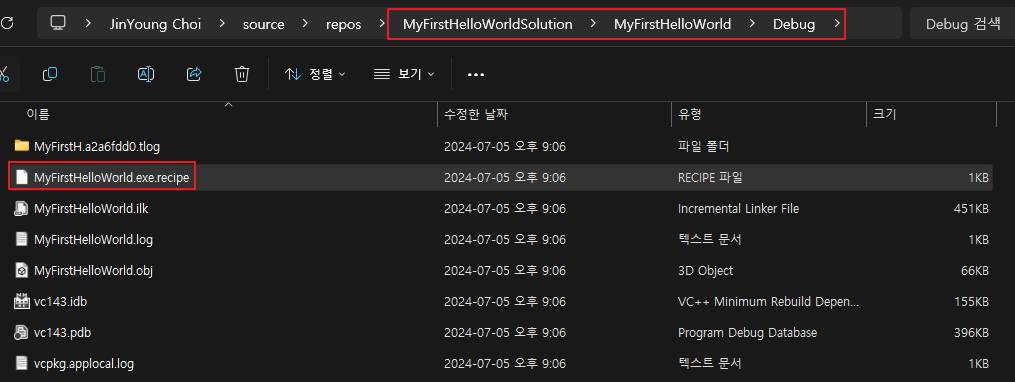The height and width of the screenshot is (382, 1015).
Task: Click the Share icon in toolbar
Action: pos(194,74)
